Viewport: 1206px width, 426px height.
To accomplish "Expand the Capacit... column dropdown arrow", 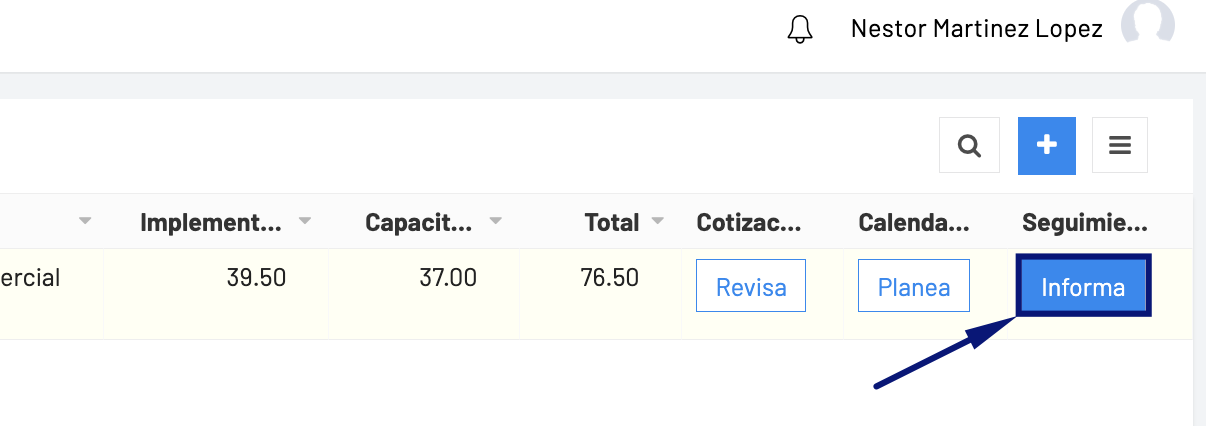I will coord(495,221).
